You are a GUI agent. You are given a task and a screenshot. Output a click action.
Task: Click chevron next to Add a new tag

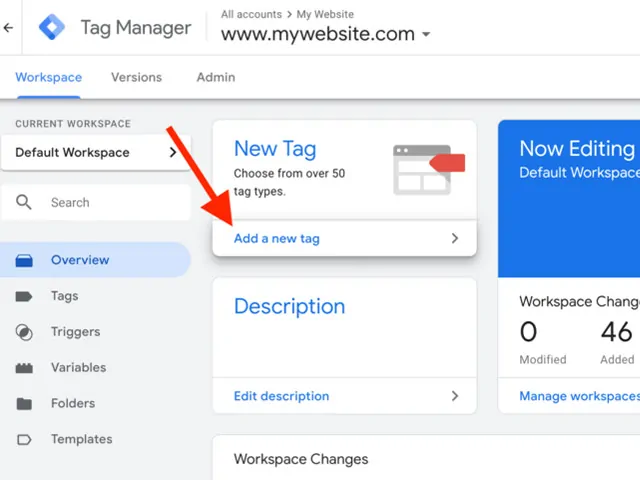coord(455,239)
